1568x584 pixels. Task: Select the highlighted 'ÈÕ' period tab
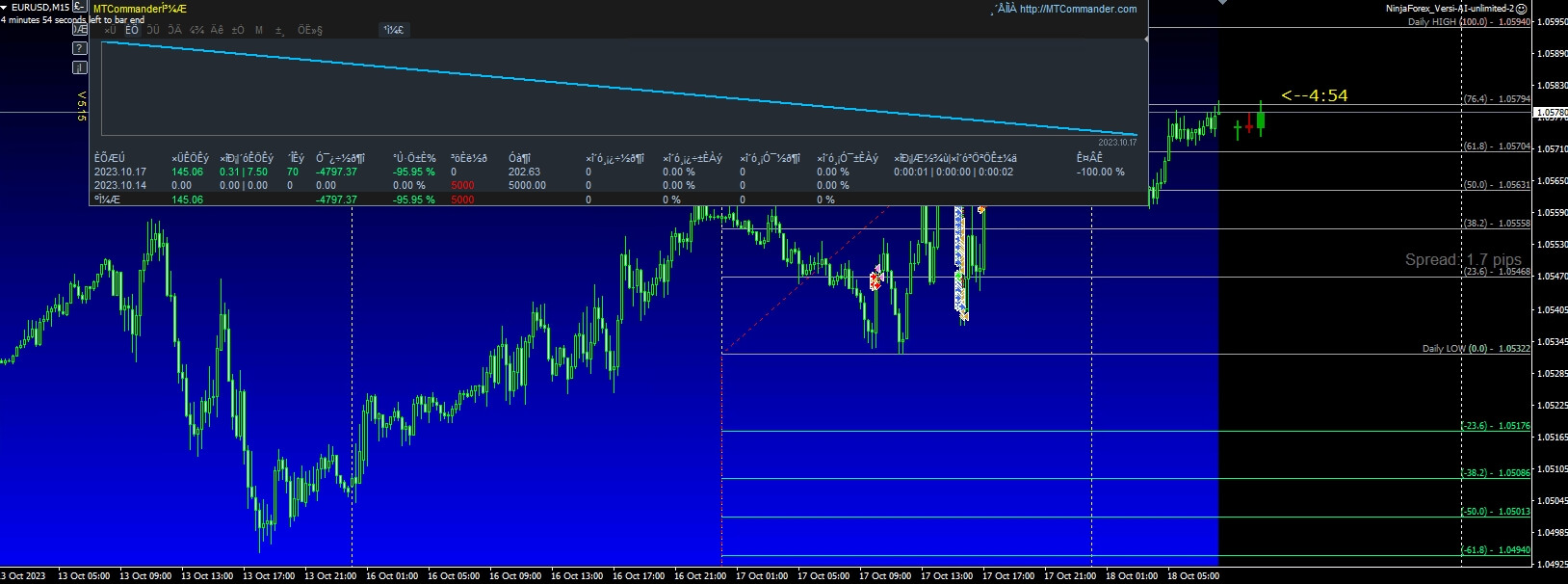click(x=132, y=30)
